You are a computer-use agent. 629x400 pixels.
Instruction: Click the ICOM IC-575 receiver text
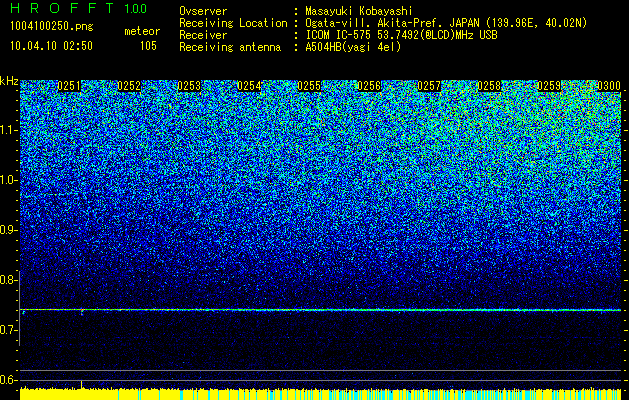pyautogui.click(x=401, y=35)
